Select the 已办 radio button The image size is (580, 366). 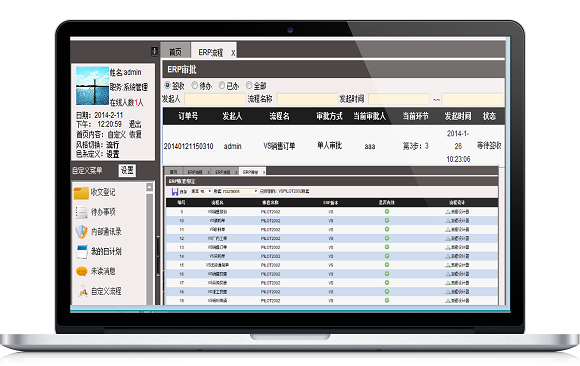222,85
